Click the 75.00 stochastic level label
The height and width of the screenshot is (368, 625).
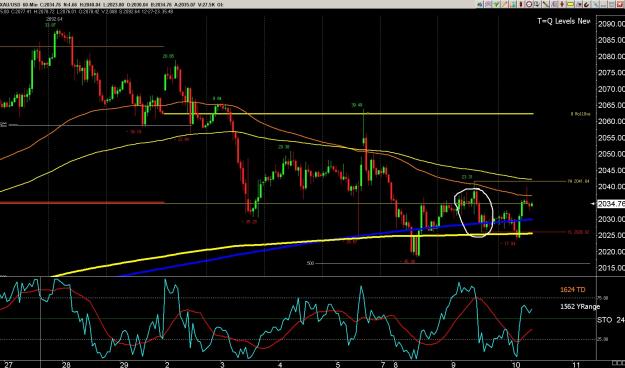click(x=602, y=298)
